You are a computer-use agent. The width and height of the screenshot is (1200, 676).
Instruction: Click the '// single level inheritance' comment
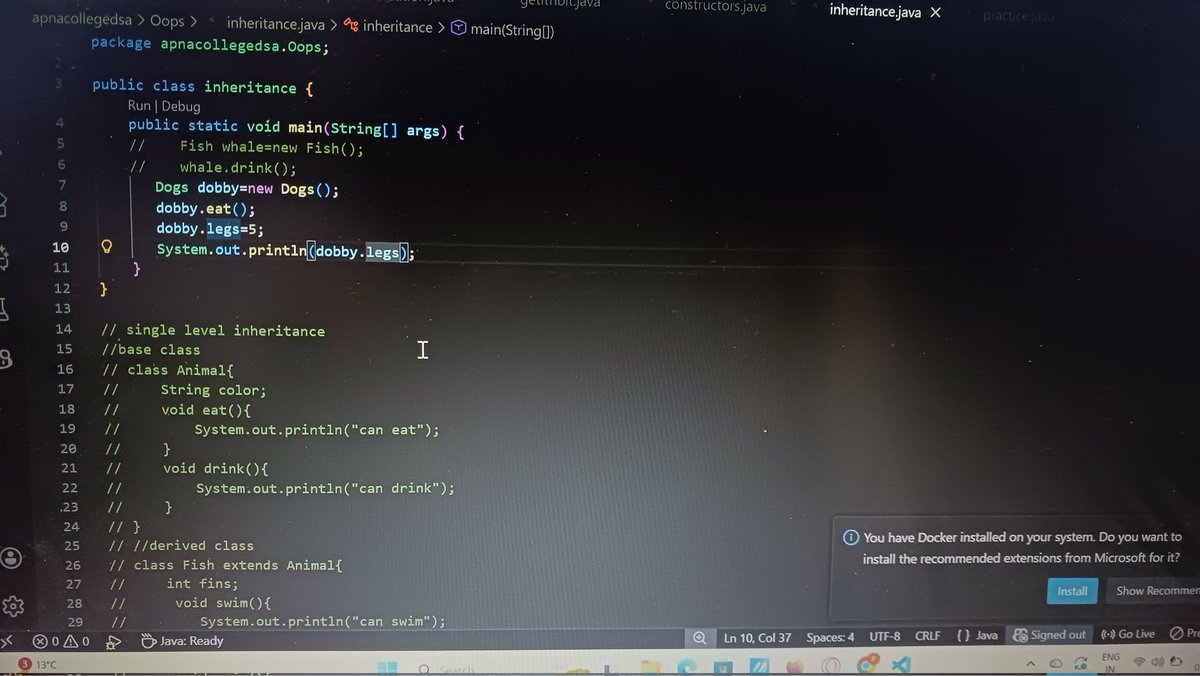click(x=213, y=330)
